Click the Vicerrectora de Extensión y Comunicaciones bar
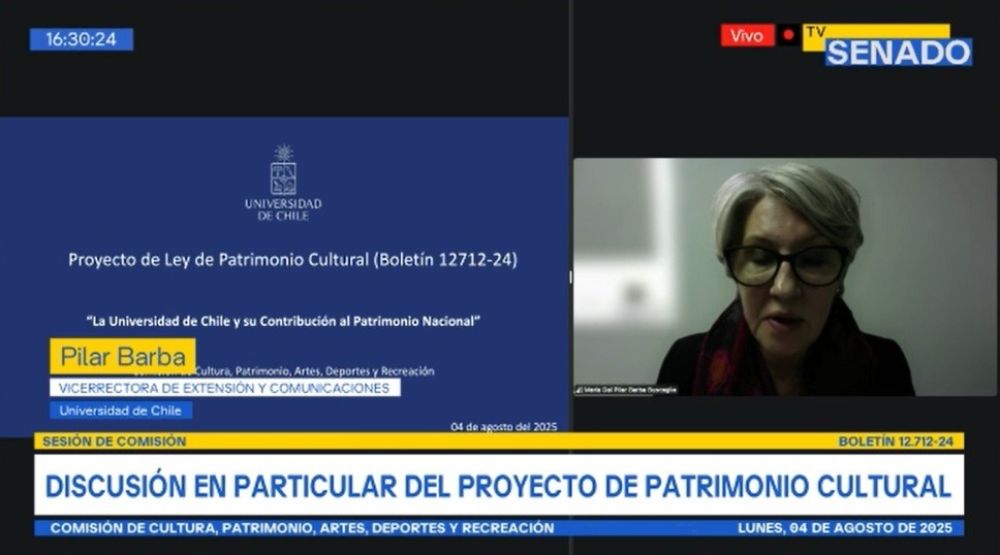This screenshot has width=1000, height=555. 225,388
